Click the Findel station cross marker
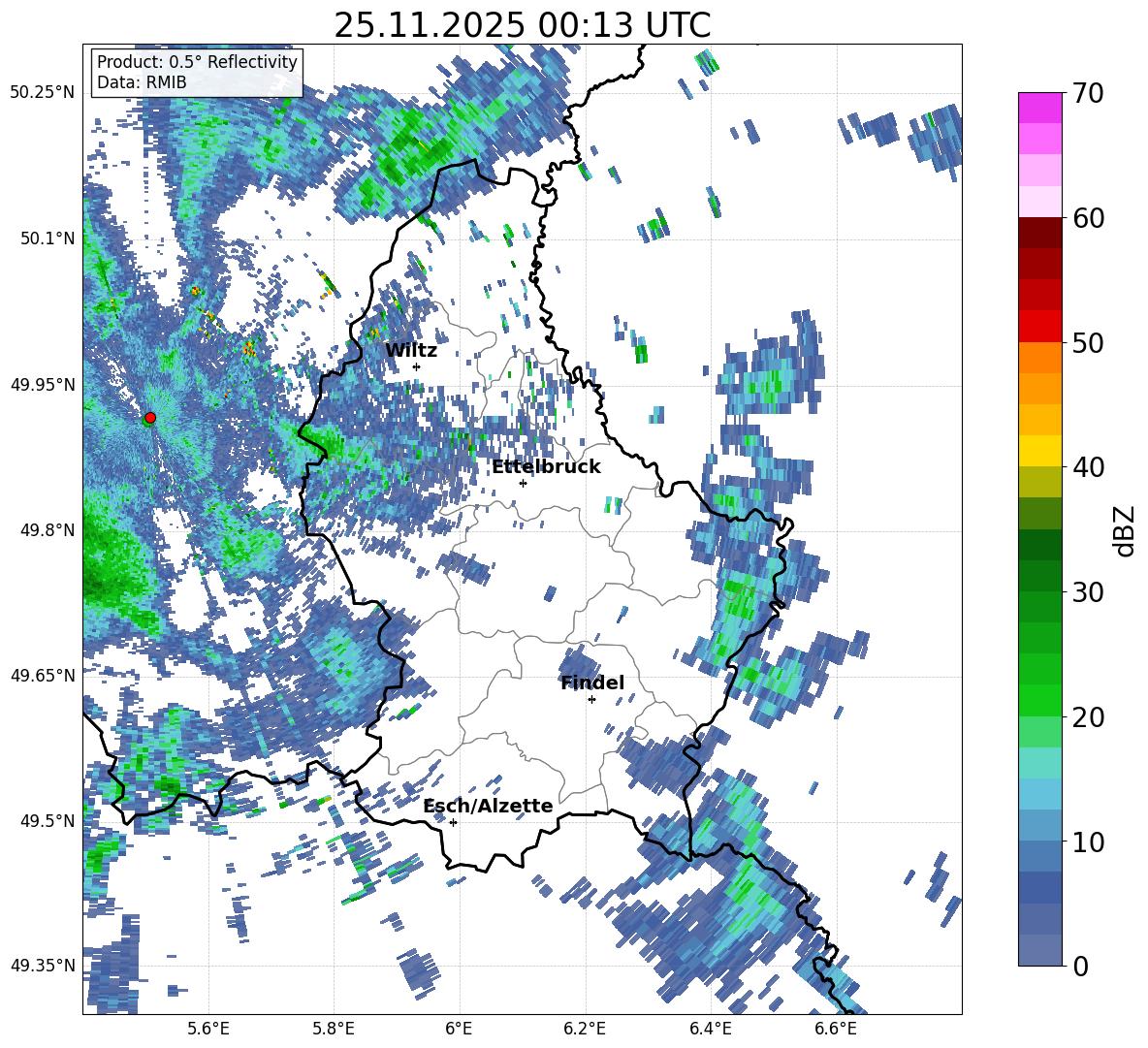1148x1048 pixels. [x=591, y=700]
